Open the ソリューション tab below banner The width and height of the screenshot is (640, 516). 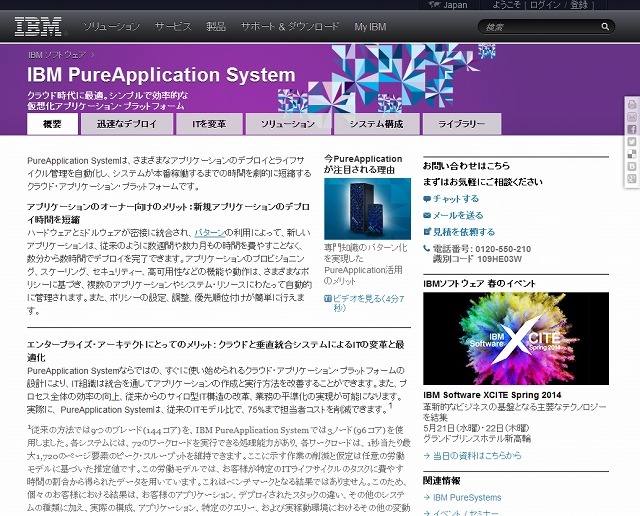(288, 124)
